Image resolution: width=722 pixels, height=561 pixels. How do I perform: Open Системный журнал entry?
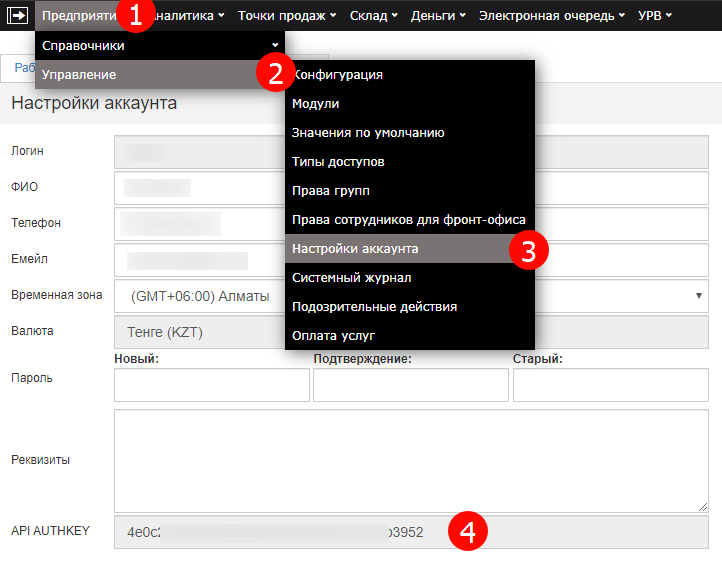point(351,278)
